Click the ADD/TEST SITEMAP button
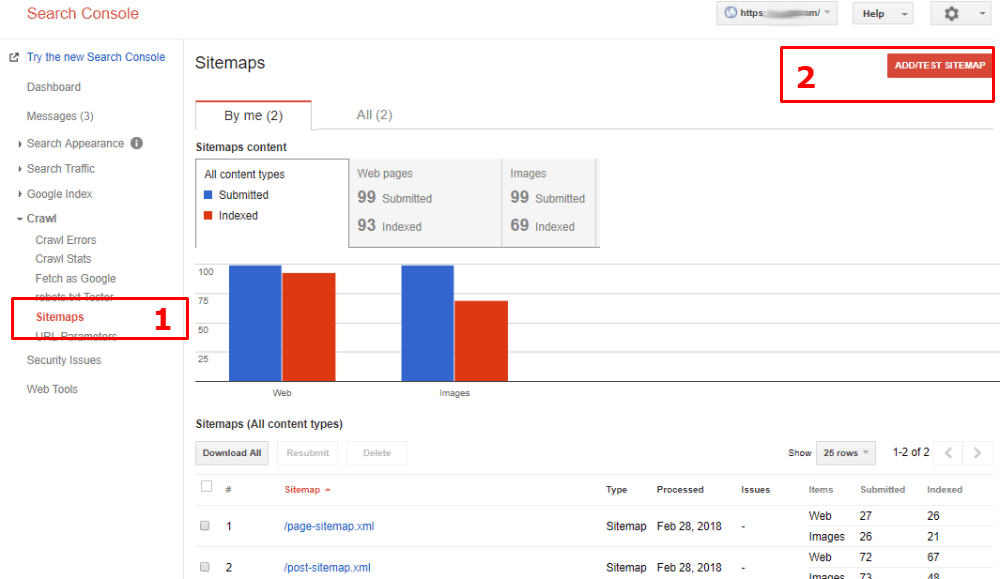This screenshot has height=579, width=1000. coord(939,64)
